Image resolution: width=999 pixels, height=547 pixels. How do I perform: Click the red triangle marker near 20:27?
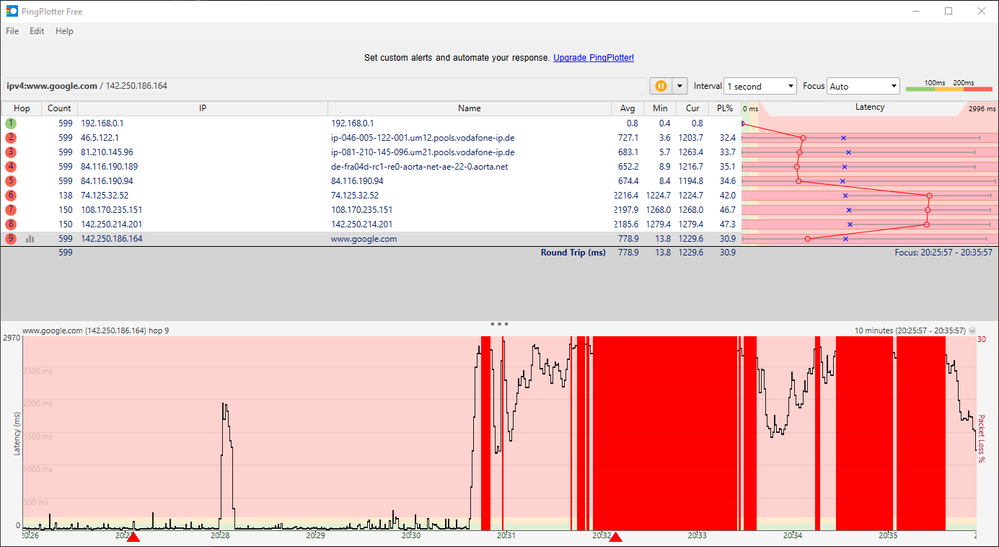(x=133, y=538)
